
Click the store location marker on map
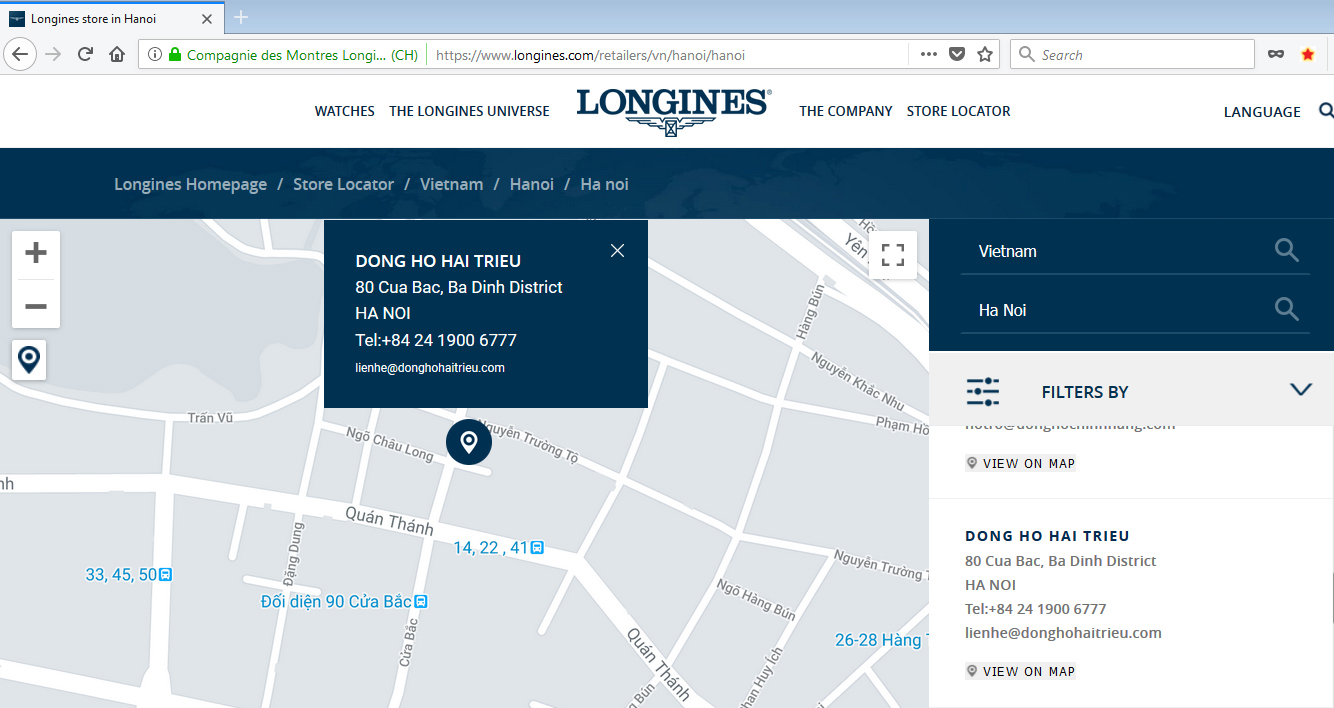(x=468, y=441)
